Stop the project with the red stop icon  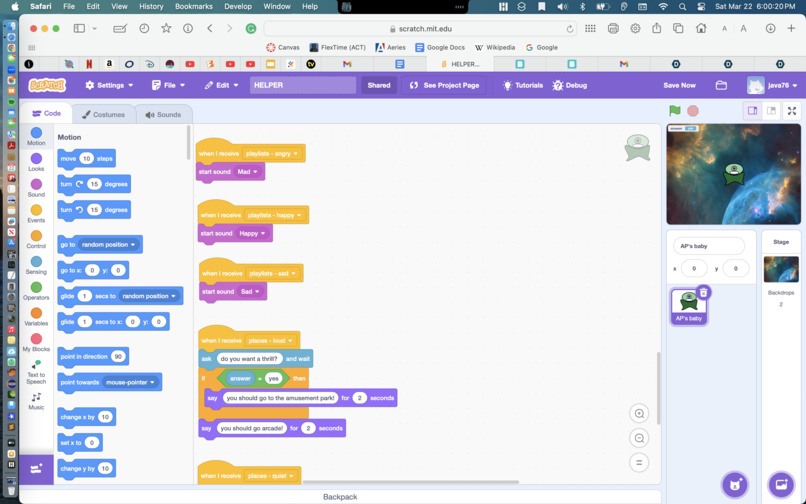[693, 111]
